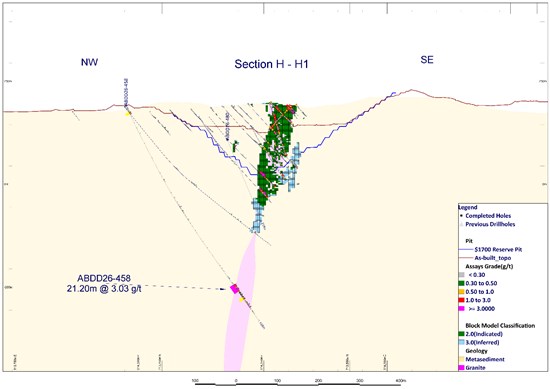Click the "Pit" legend heading
This screenshot has height=389, width=550.
(469, 241)
